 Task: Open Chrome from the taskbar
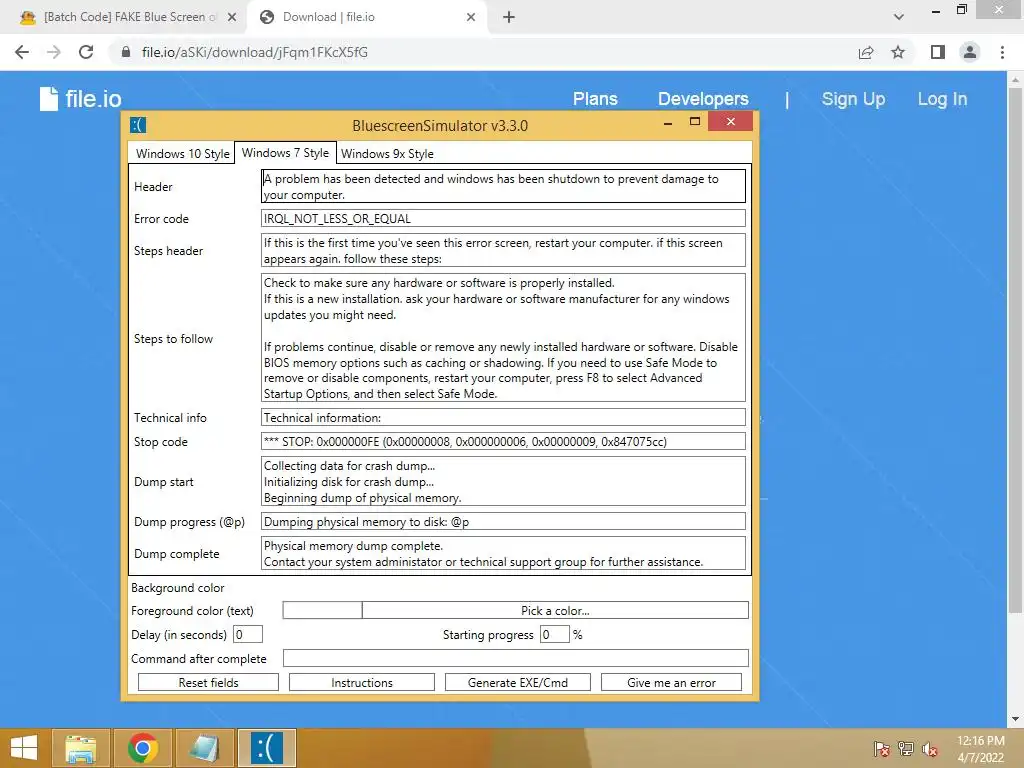(x=142, y=748)
